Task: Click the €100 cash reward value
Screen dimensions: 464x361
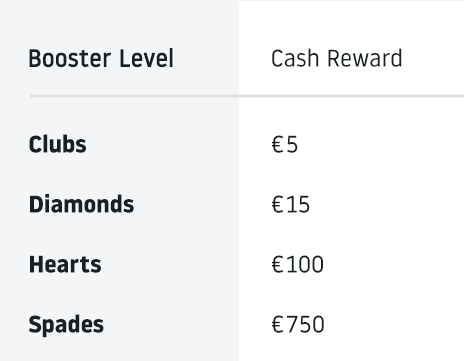Action: [x=297, y=265]
